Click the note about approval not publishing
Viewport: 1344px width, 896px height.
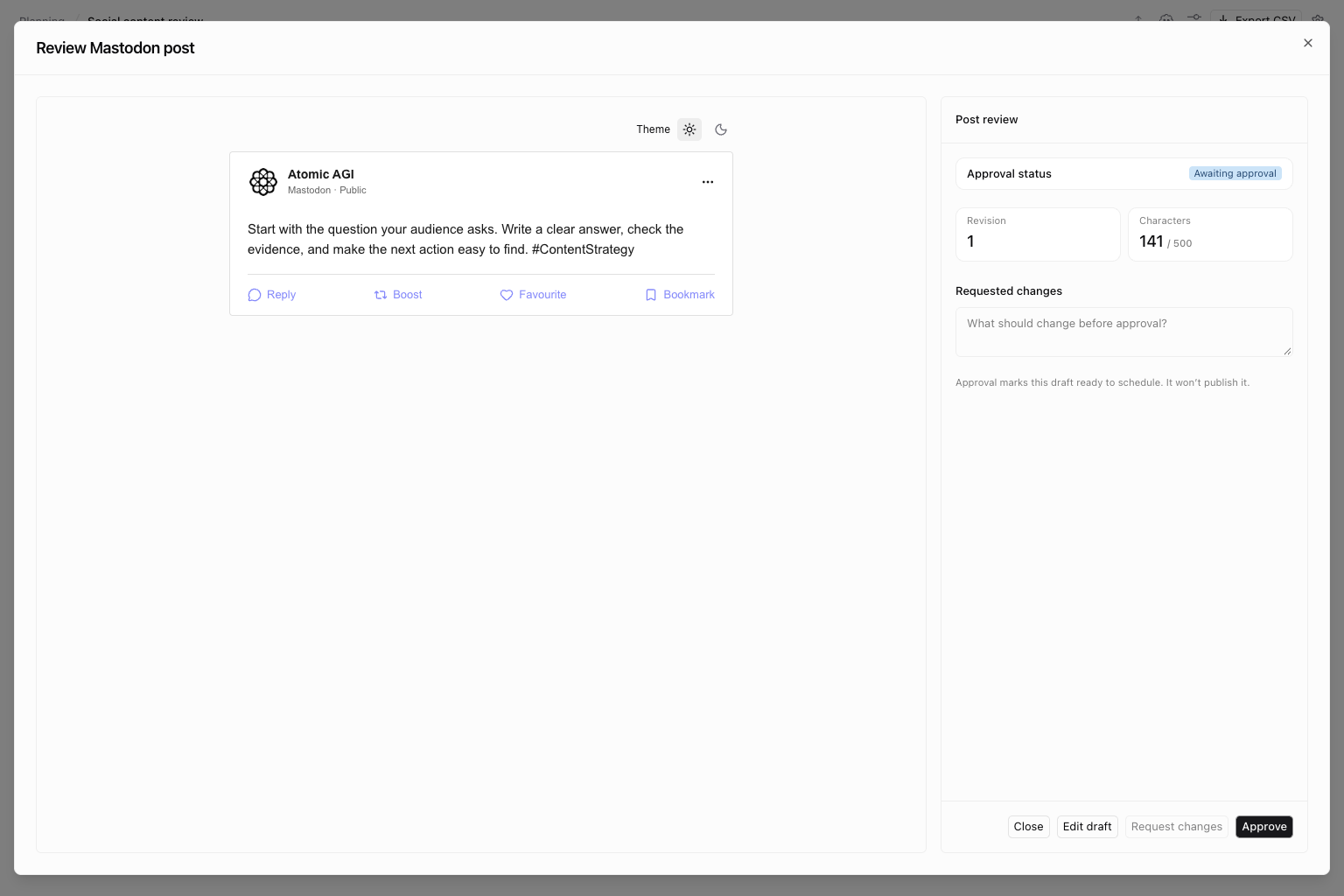(x=1102, y=382)
